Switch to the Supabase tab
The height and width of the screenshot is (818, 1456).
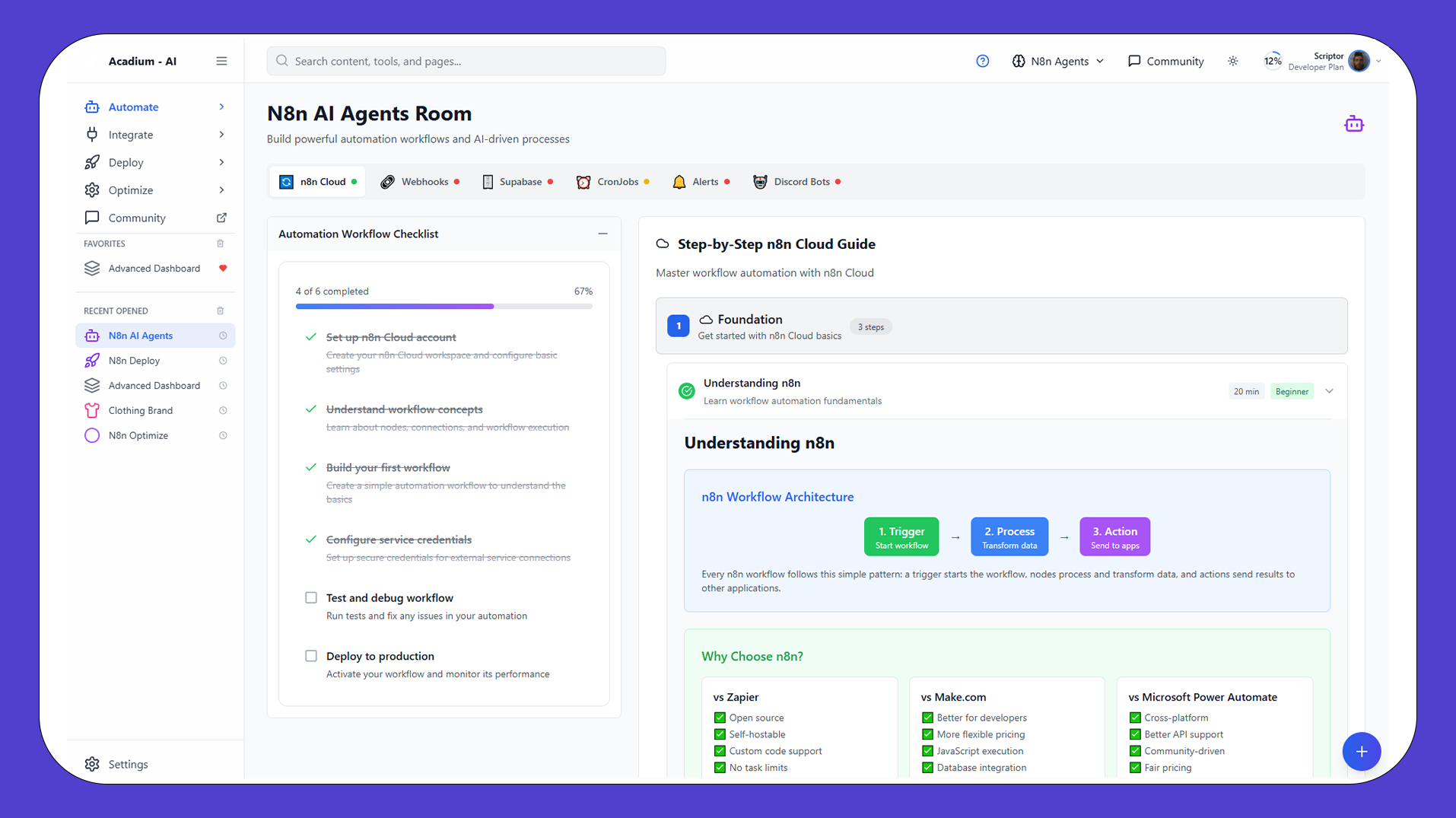[x=518, y=182]
